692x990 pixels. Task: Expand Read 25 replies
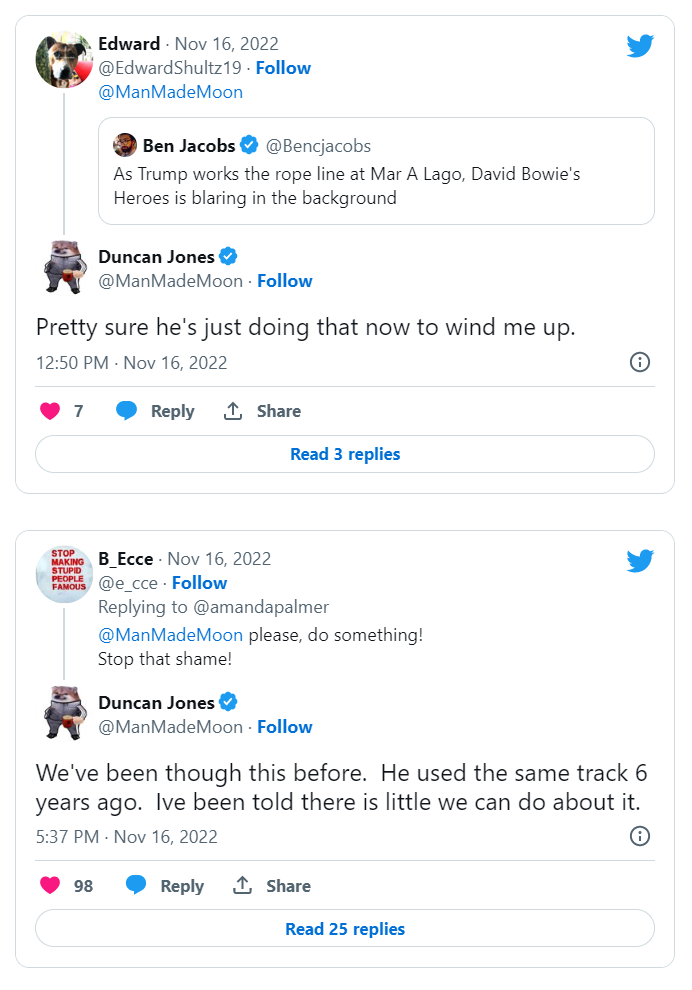[345, 929]
